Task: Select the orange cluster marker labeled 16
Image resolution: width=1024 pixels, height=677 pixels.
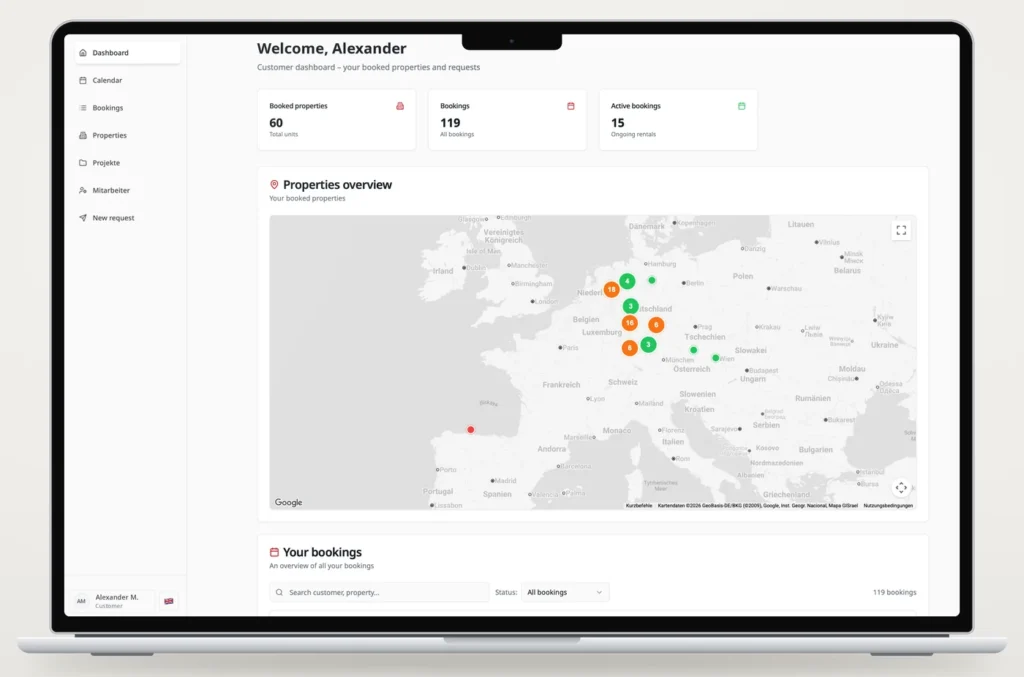Action: (630, 323)
